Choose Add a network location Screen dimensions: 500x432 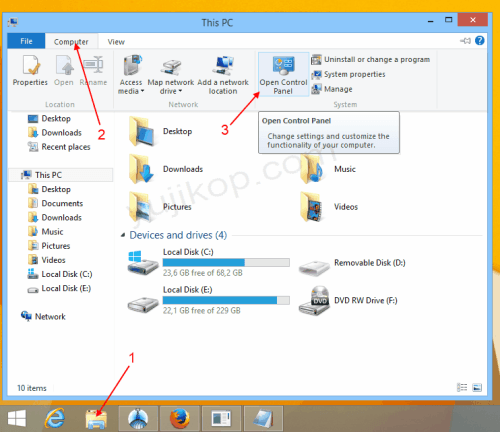pyautogui.click(x=223, y=75)
